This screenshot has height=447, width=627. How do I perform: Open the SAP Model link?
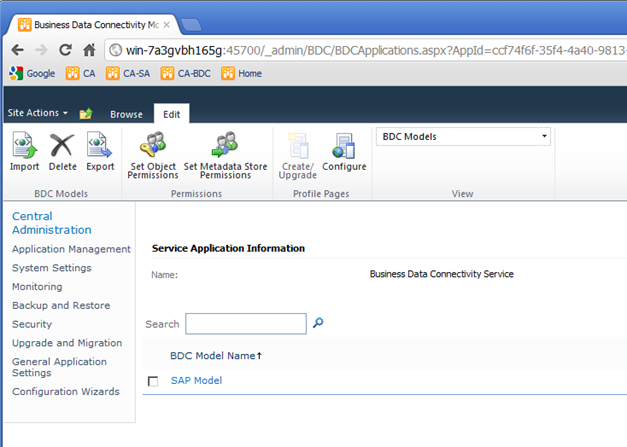(196, 380)
